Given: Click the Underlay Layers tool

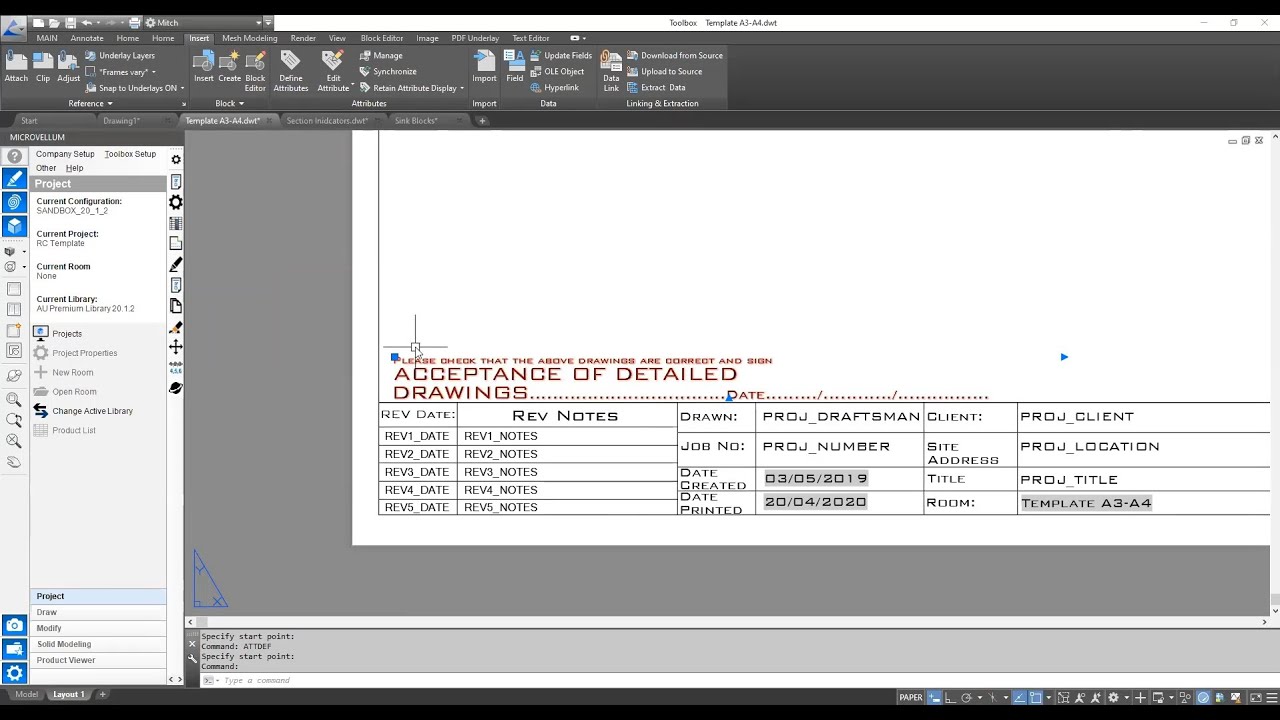Looking at the screenshot, I should point(120,55).
